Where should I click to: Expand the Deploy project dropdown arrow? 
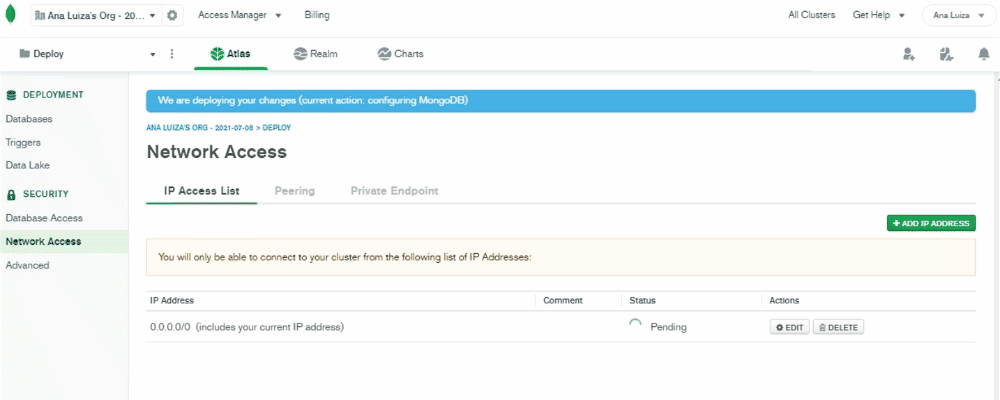152,54
